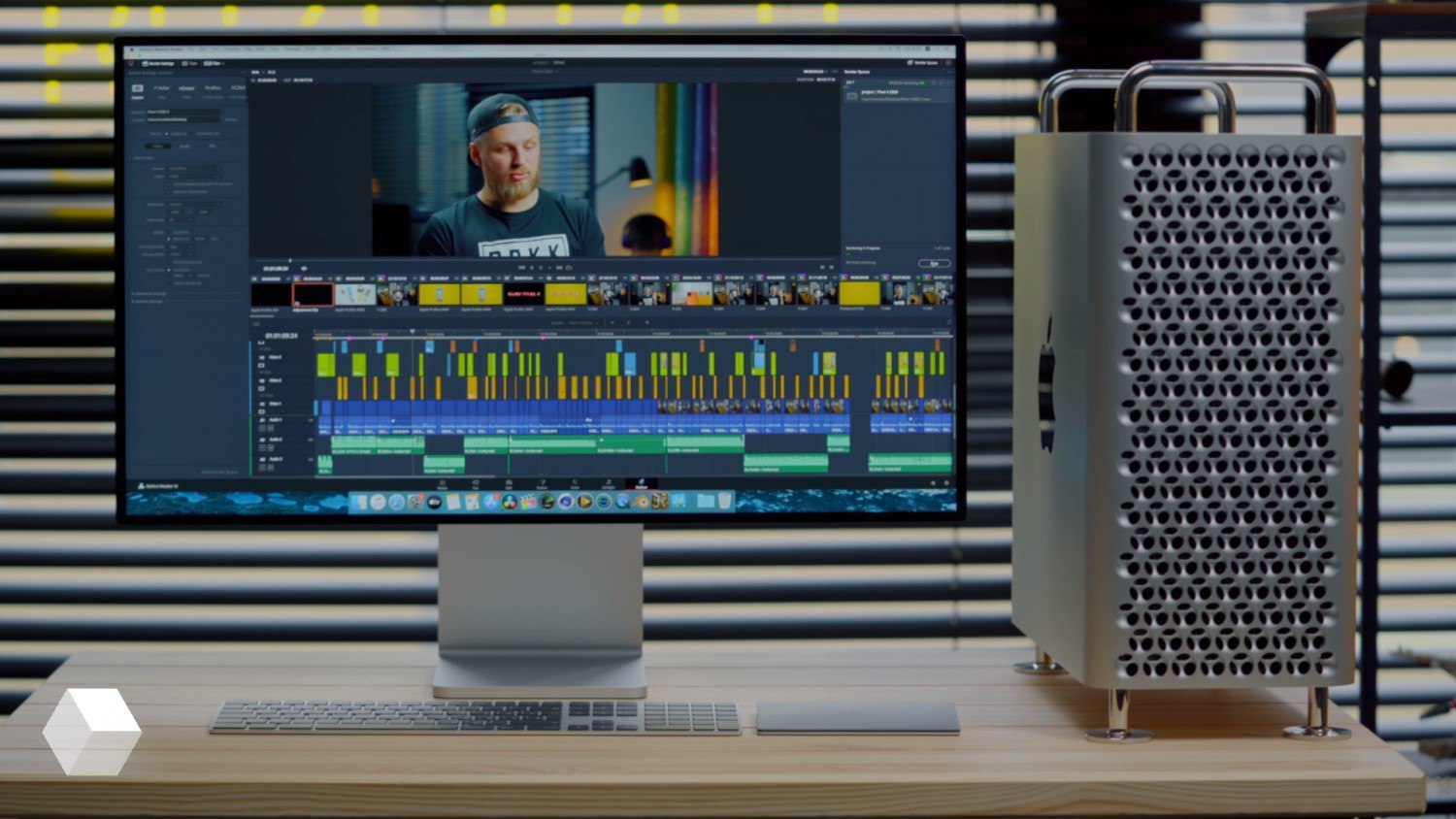Select the first black clip thumbnail
Viewport: 1456px width, 819px height.
[271, 294]
